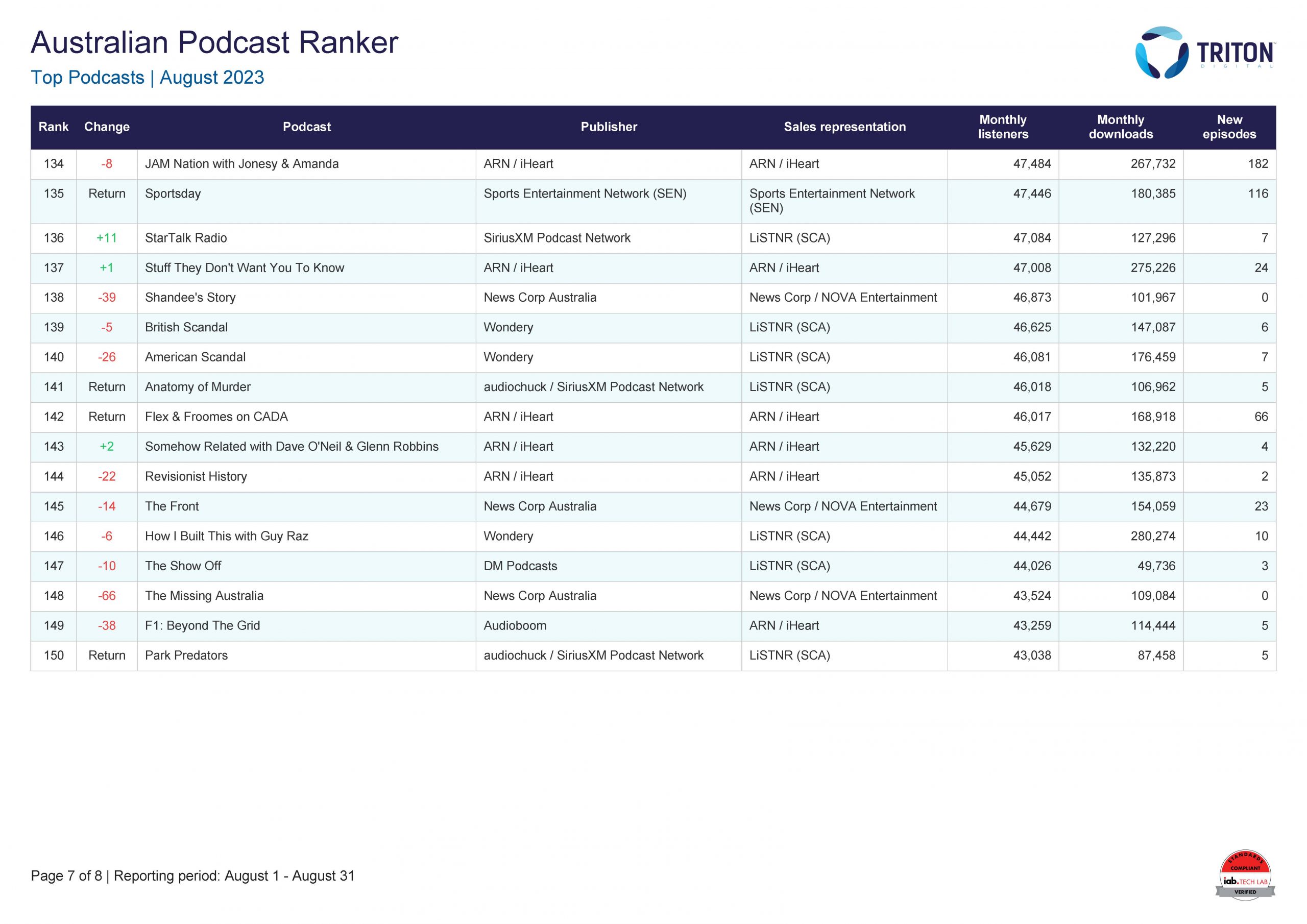Viewport: 1307px width, 924px height.
Task: Select Return status in Sportsday row
Action: [107, 193]
